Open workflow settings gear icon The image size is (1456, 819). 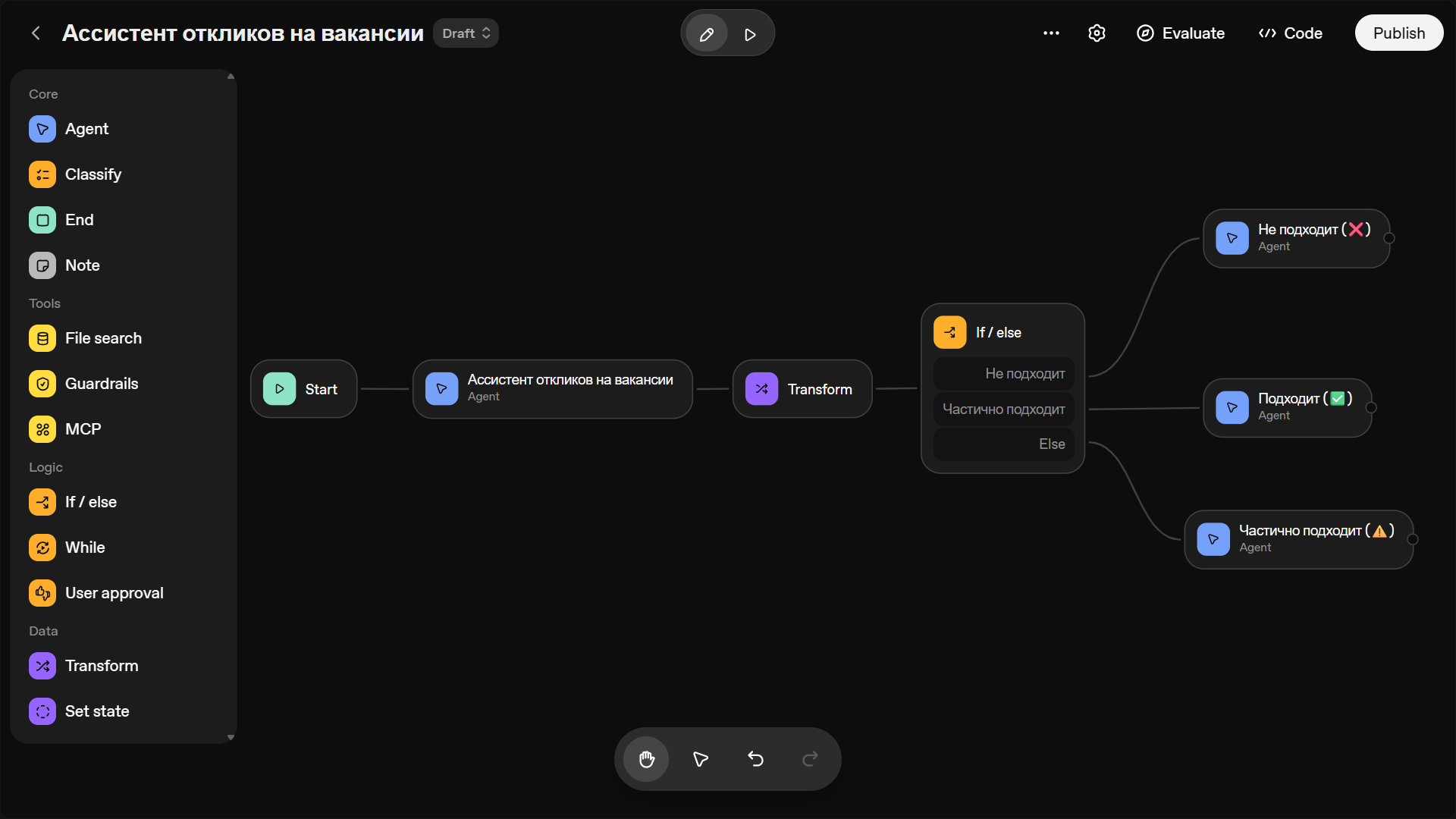click(x=1097, y=33)
